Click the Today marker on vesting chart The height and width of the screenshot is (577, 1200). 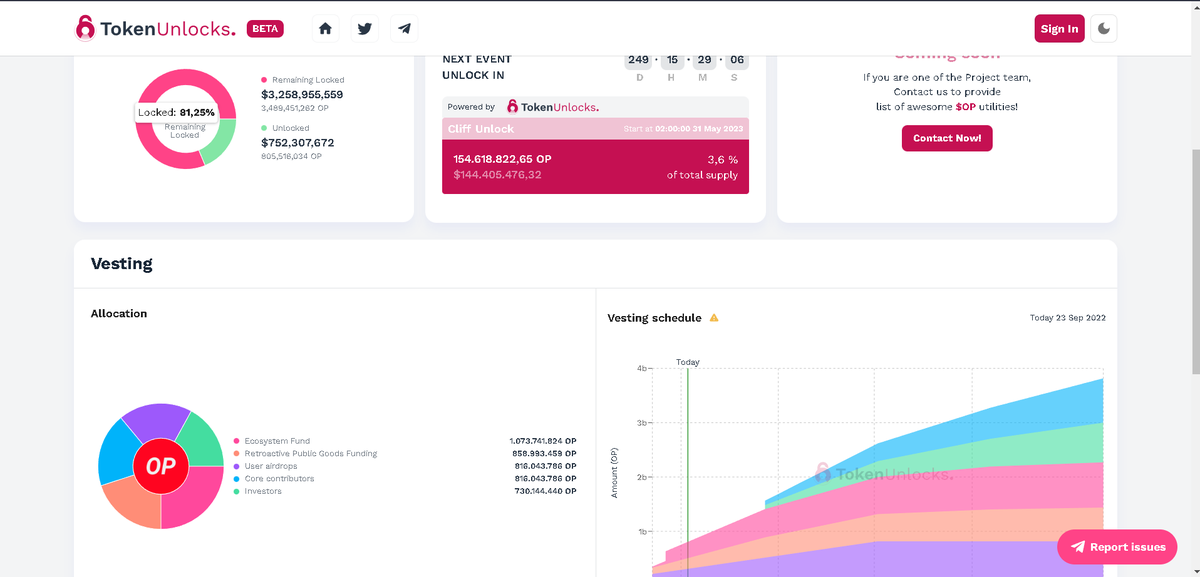687,362
